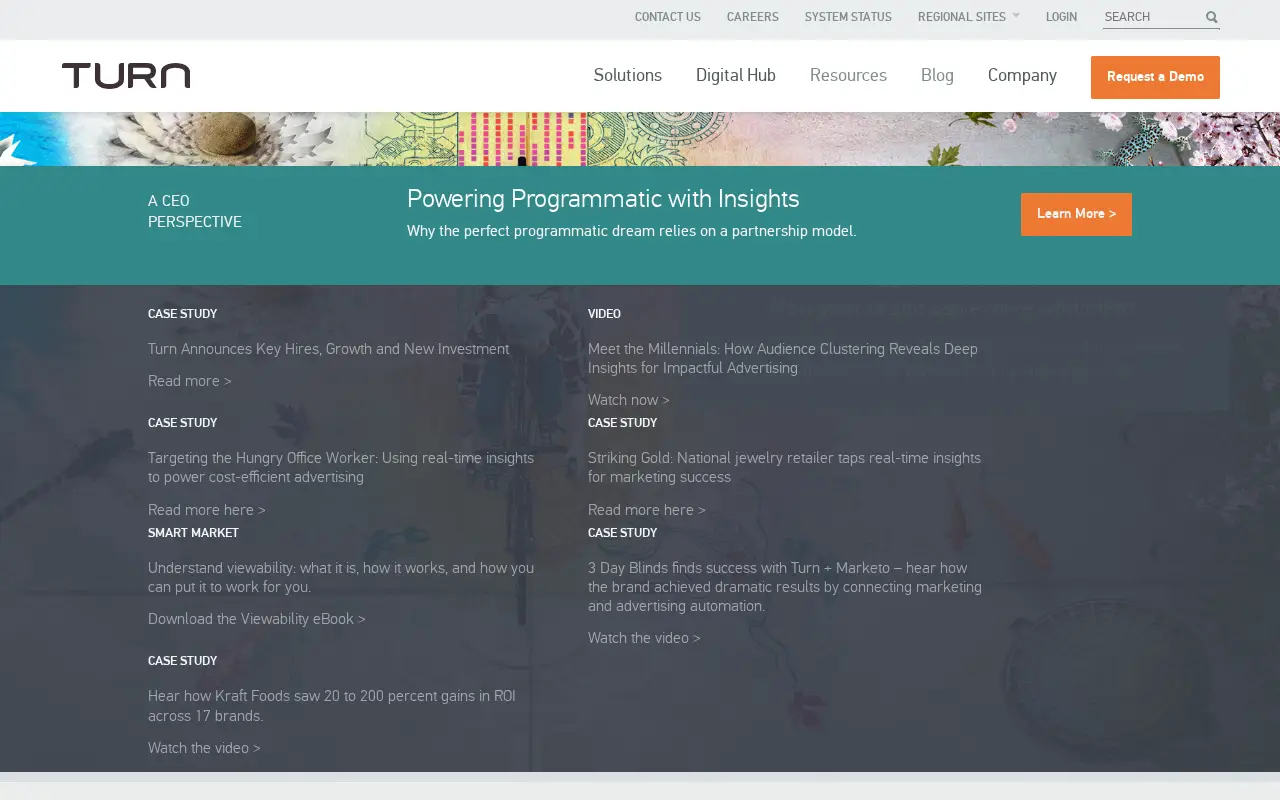Open Powering Programmatic with Insights headline
1280x800 pixels.
[603, 199]
